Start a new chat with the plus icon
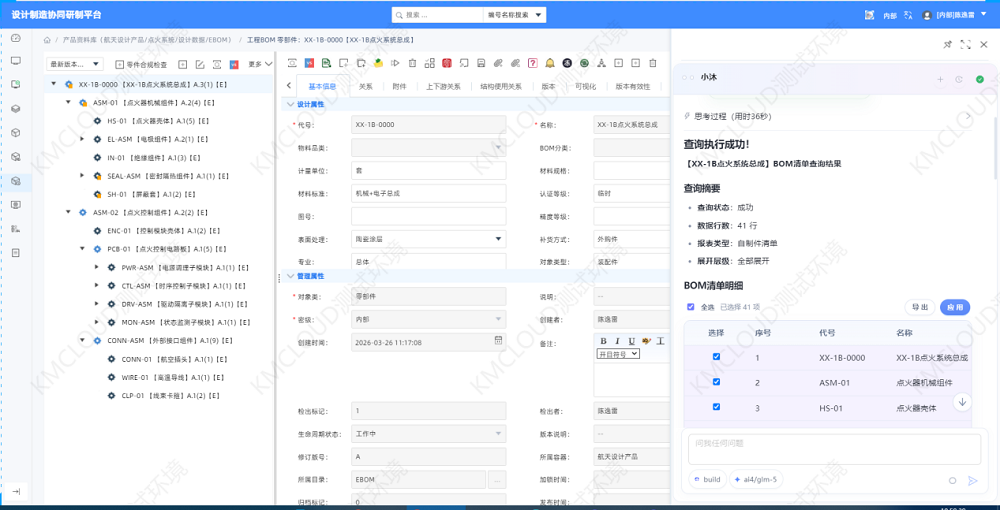Viewport: 1000px width, 510px height. point(940,79)
